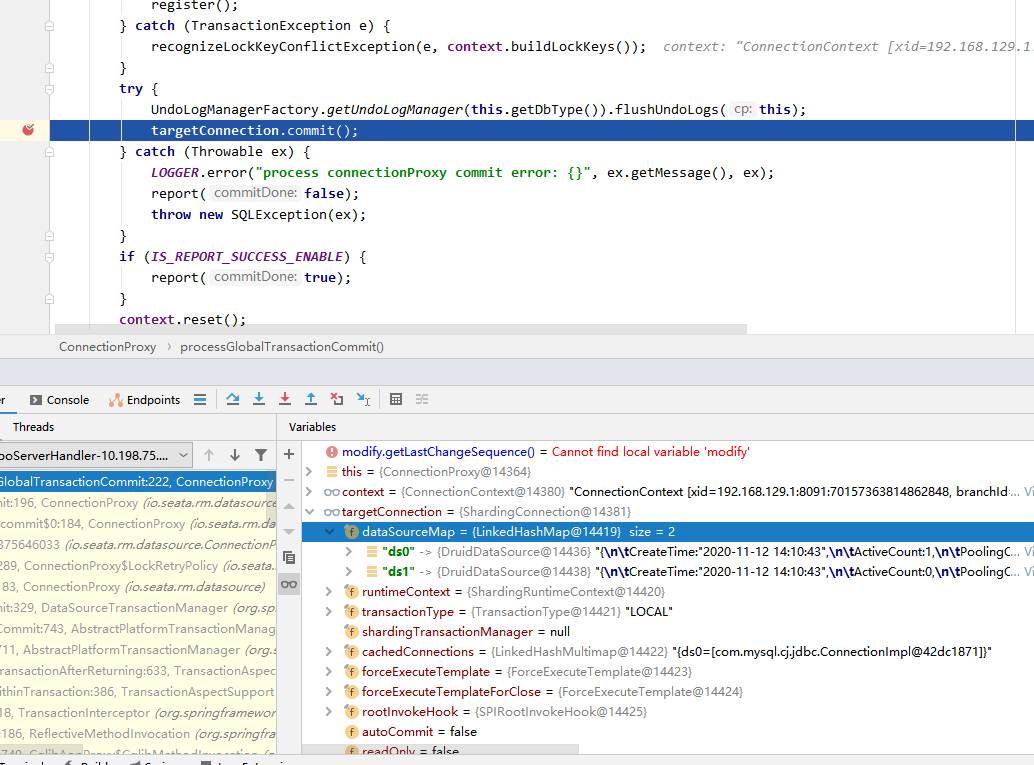Click the Evaluate Expression calculator icon
This screenshot has width=1034, height=765.
tap(396, 399)
